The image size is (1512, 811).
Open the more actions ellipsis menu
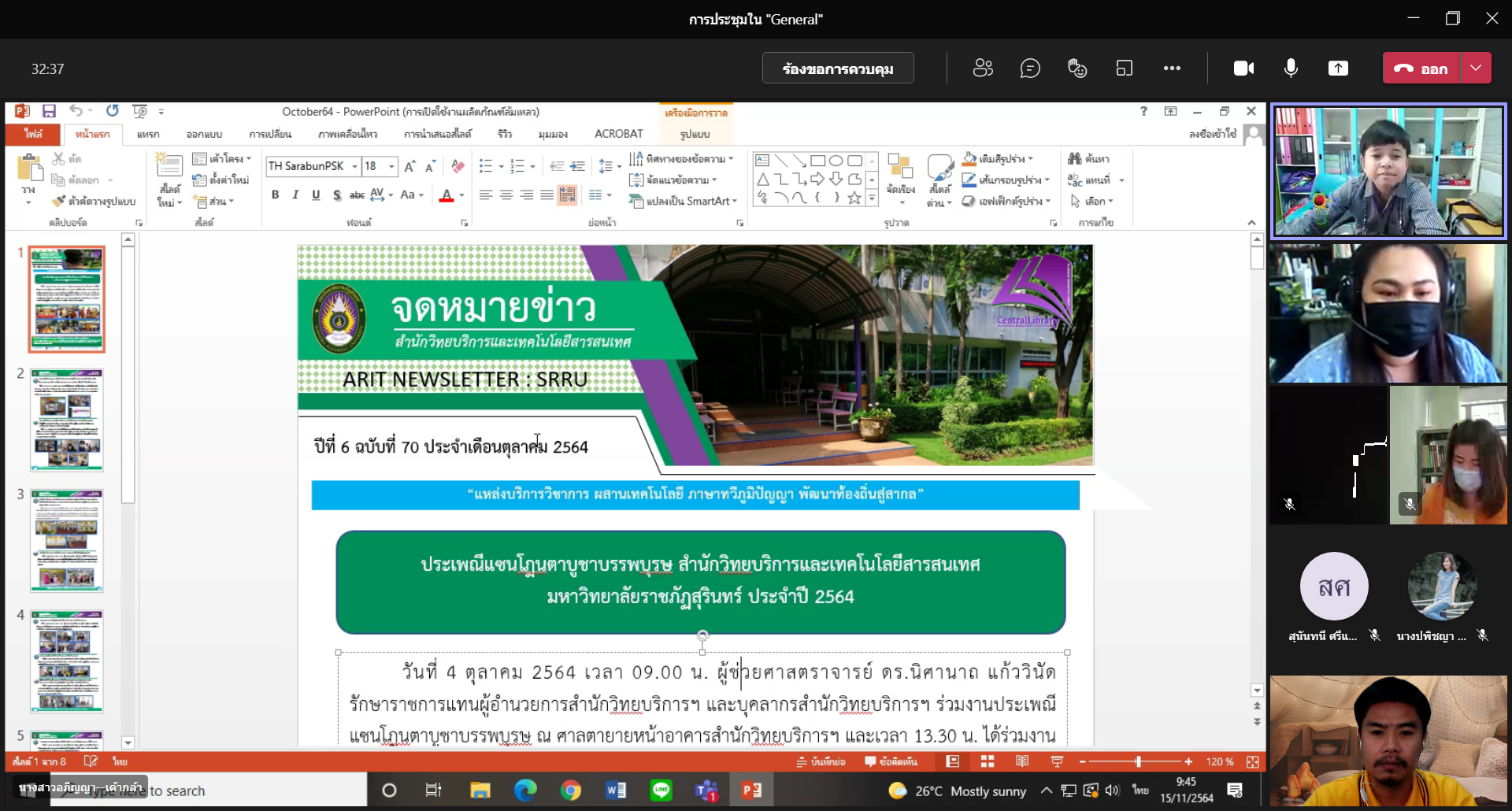1172,69
